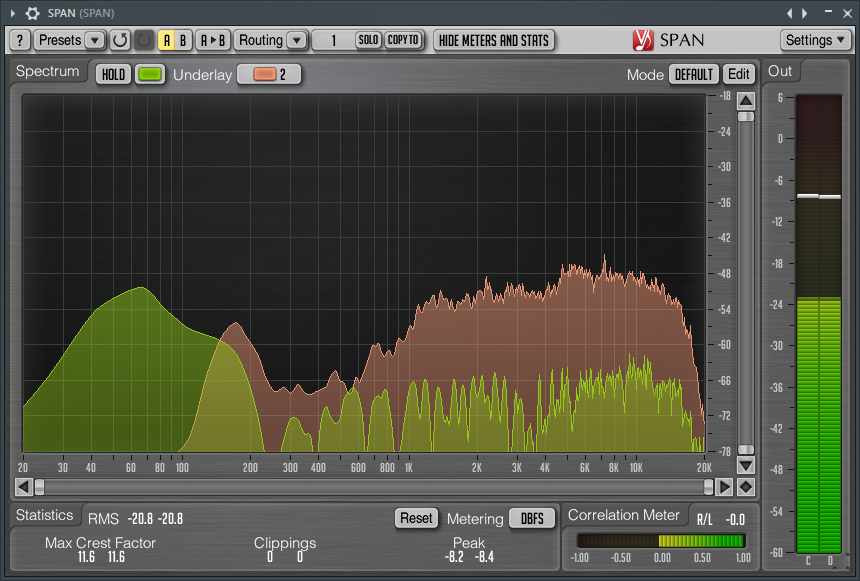
Task: Switch to state B
Action: [x=183, y=40]
